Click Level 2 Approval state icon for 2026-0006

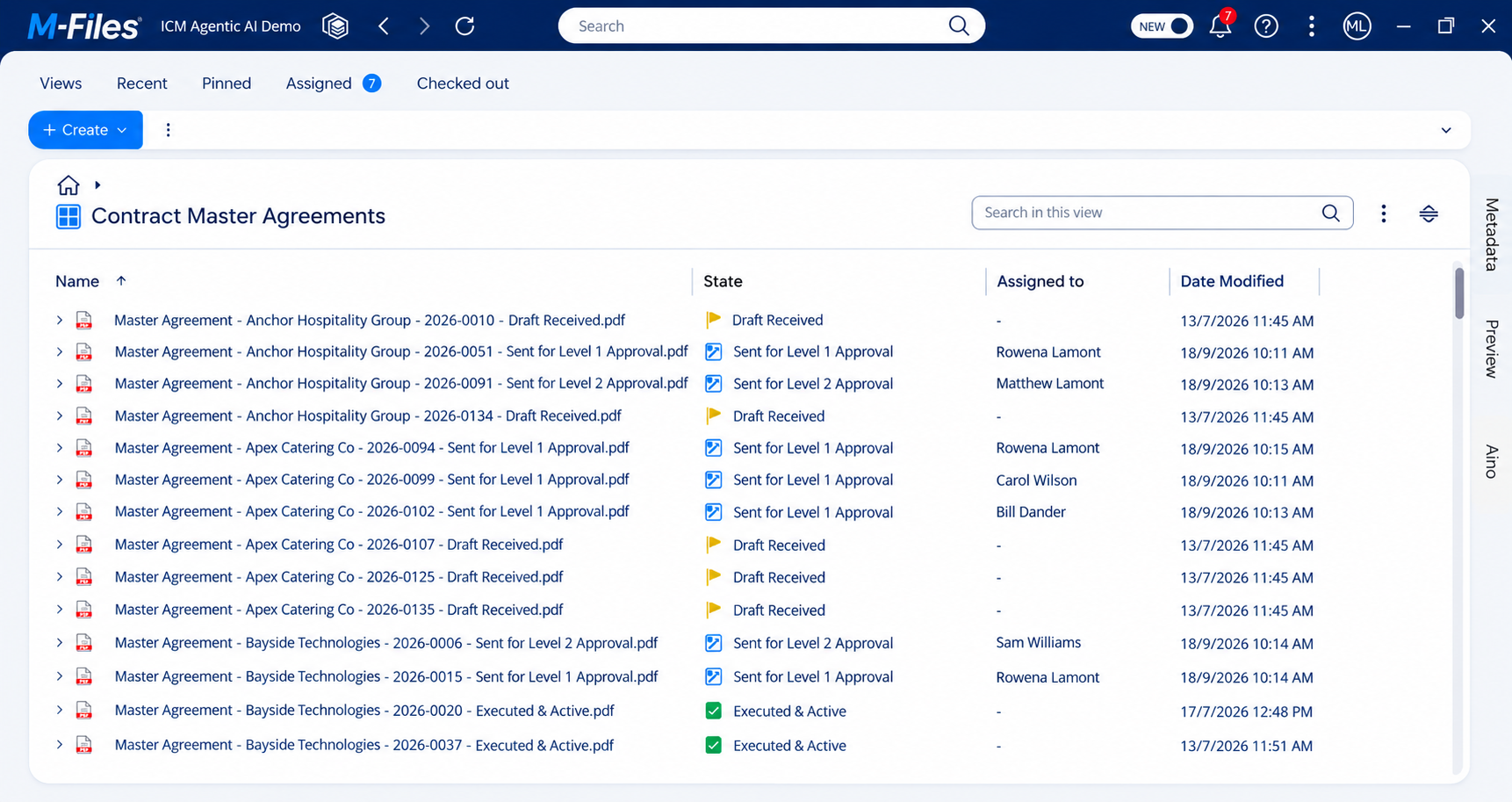713,643
